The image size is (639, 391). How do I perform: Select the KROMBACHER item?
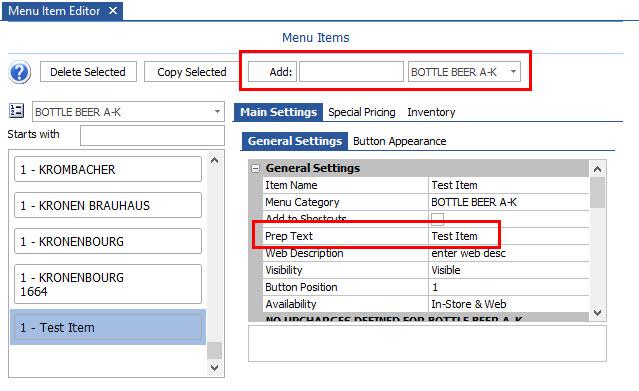(x=108, y=169)
